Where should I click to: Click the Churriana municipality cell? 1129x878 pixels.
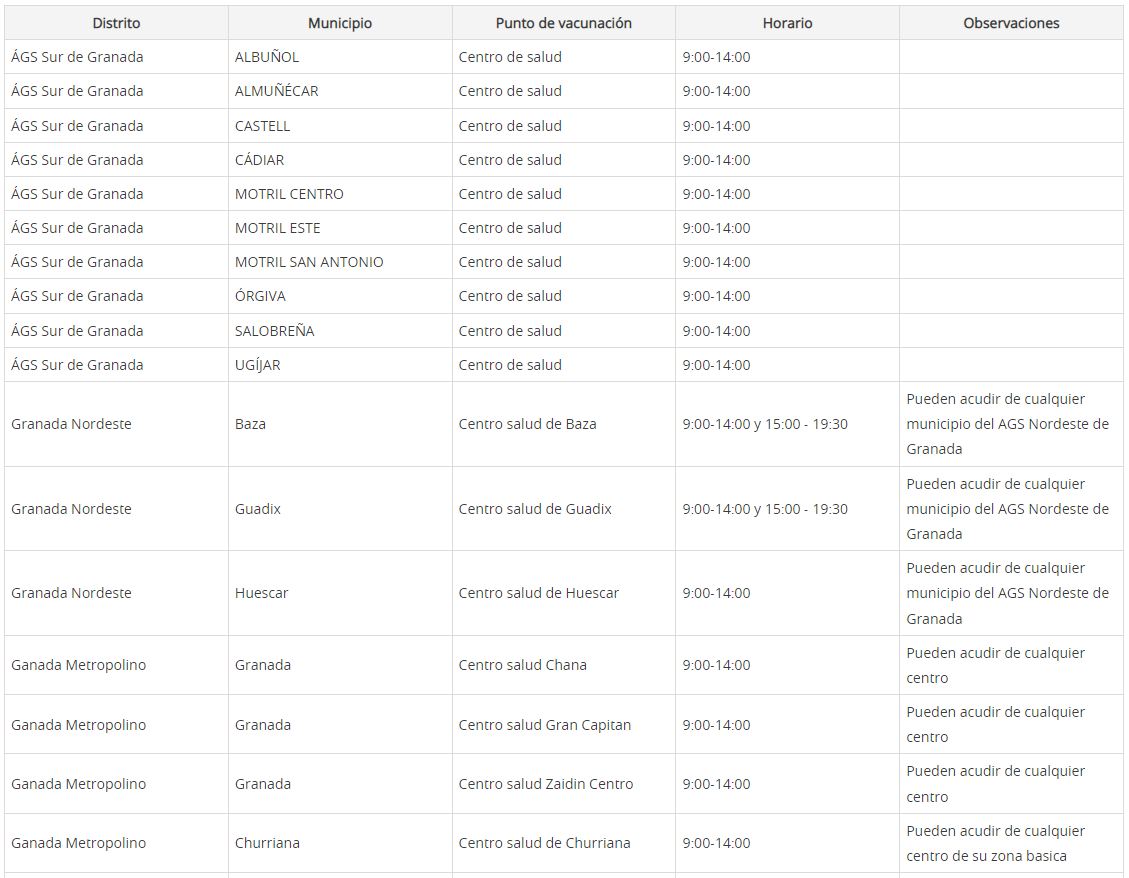pyautogui.click(x=267, y=843)
